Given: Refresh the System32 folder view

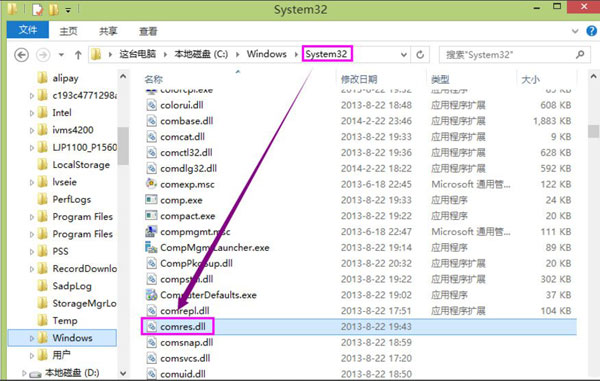Looking at the screenshot, I should [x=420, y=55].
